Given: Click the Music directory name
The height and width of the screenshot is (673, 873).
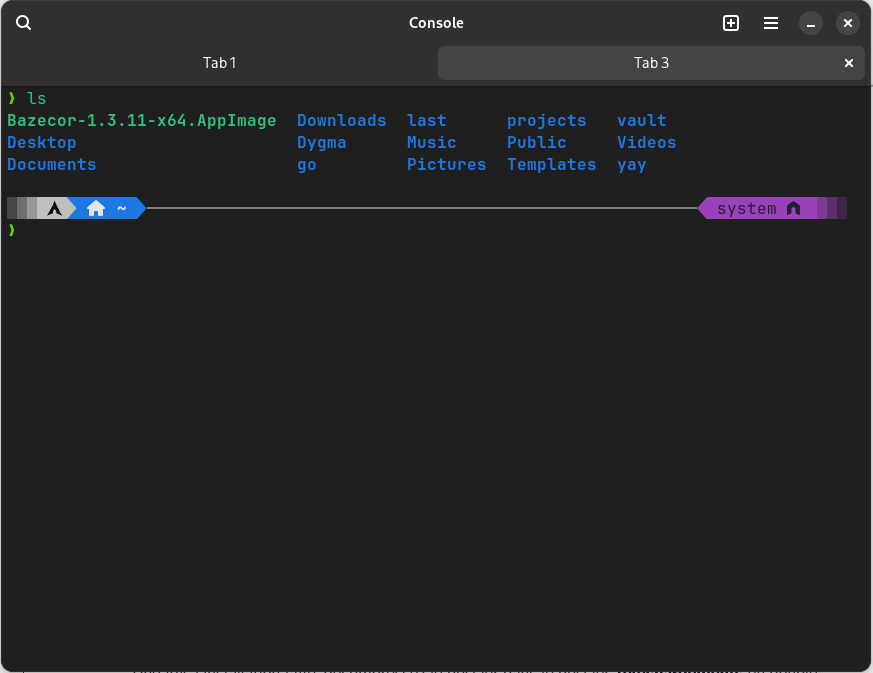Looking at the screenshot, I should pos(431,143).
